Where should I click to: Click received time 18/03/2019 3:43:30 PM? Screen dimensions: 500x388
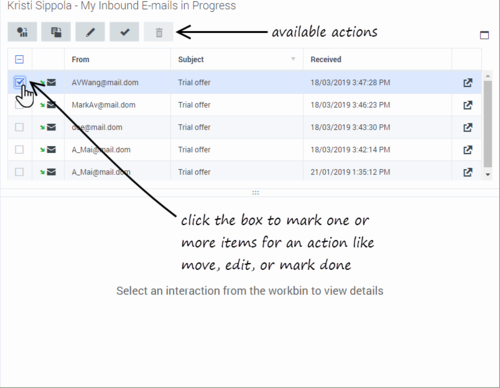(x=350, y=127)
